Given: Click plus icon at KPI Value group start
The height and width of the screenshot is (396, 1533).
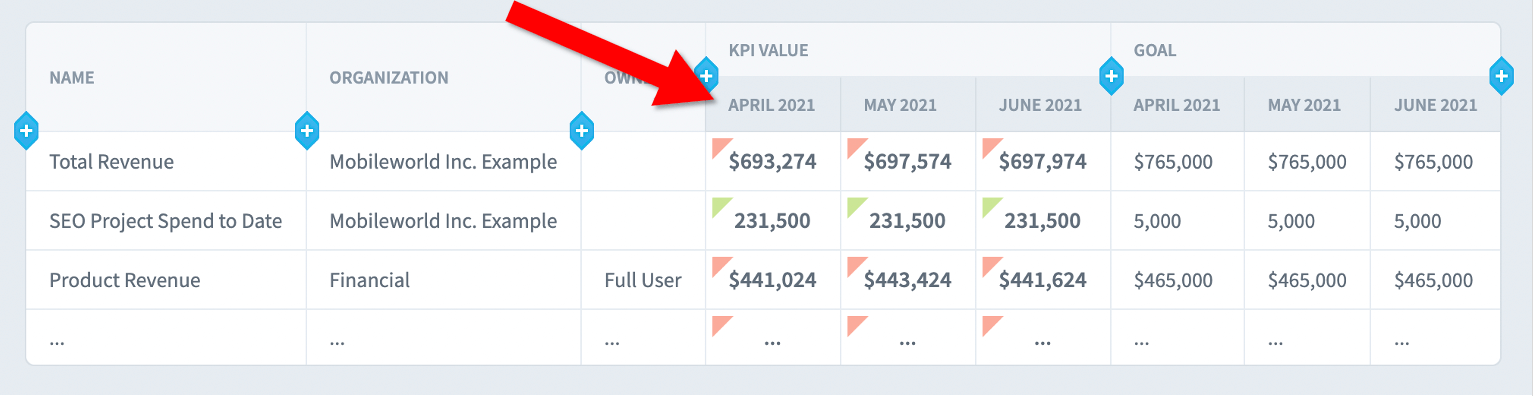Looking at the screenshot, I should [706, 75].
